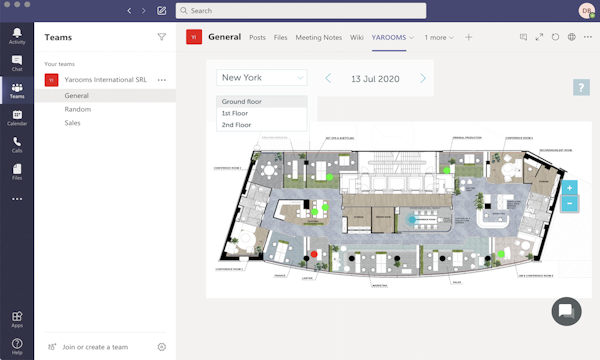Click the question mark help tile
The height and width of the screenshot is (360, 600).
pyautogui.click(x=581, y=88)
